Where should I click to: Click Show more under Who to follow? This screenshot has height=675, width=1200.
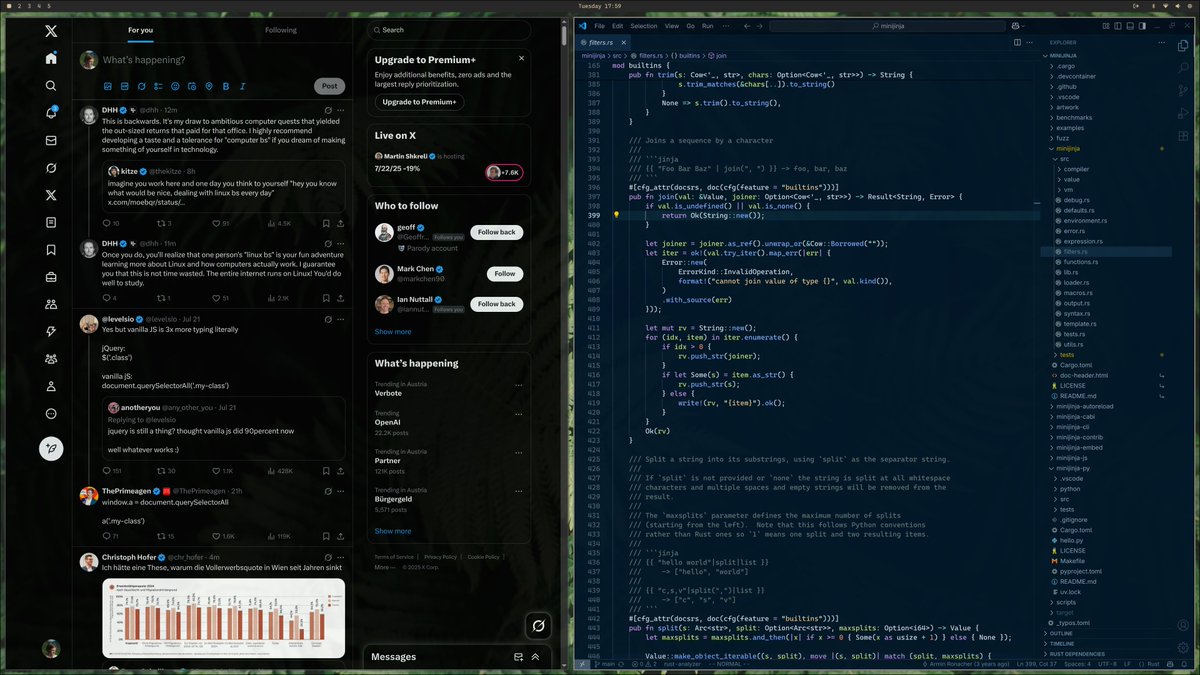pos(393,331)
